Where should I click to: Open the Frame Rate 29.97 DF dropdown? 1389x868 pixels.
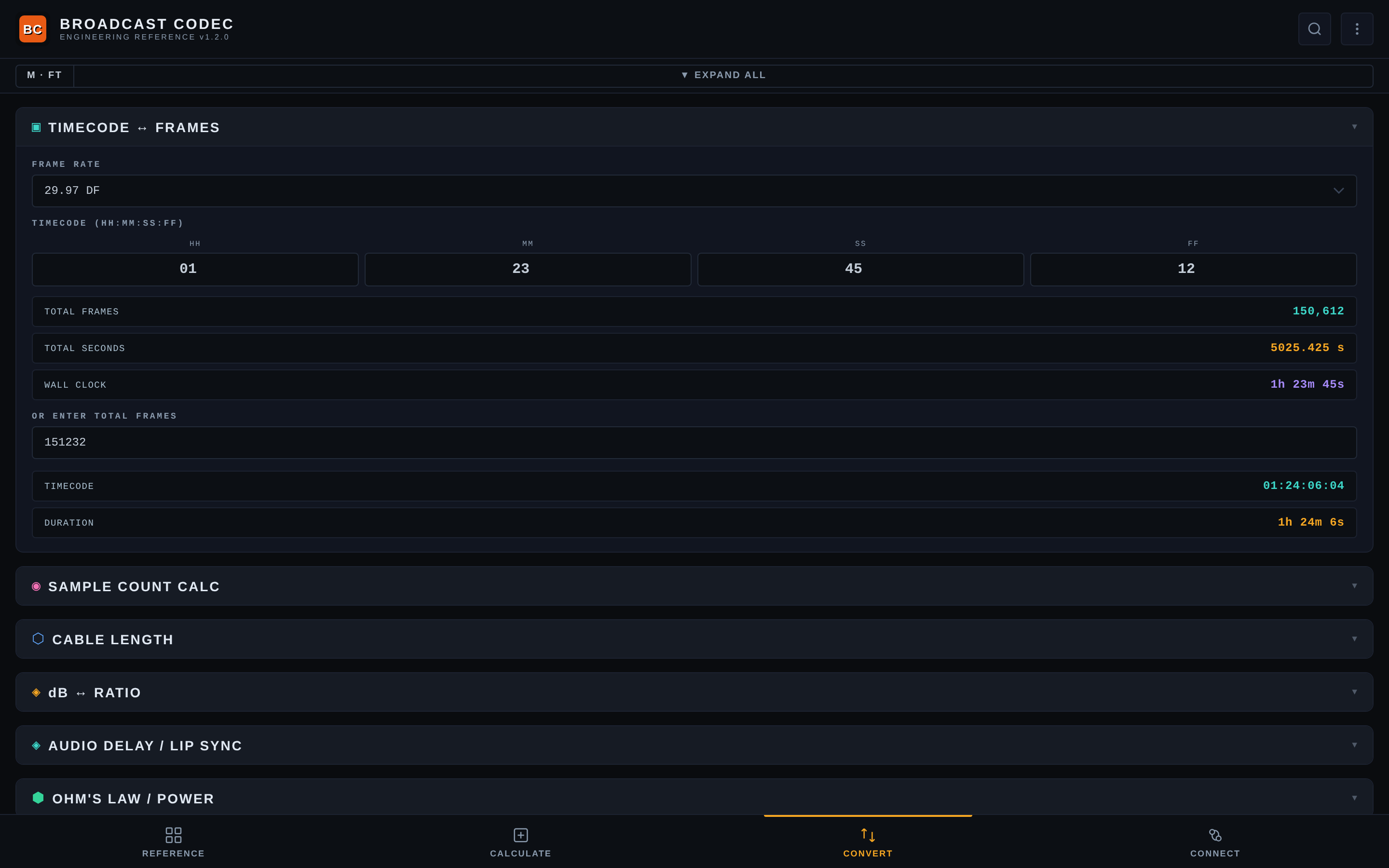pyautogui.click(x=694, y=190)
